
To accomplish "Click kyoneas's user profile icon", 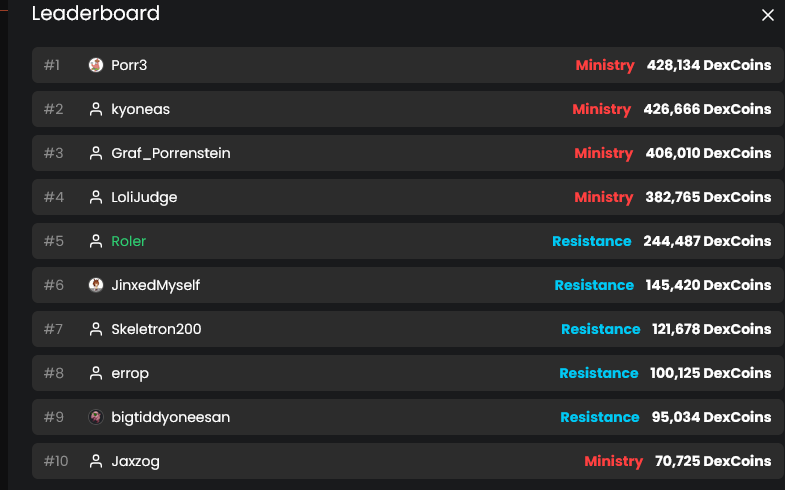I will pyautogui.click(x=96, y=109).
